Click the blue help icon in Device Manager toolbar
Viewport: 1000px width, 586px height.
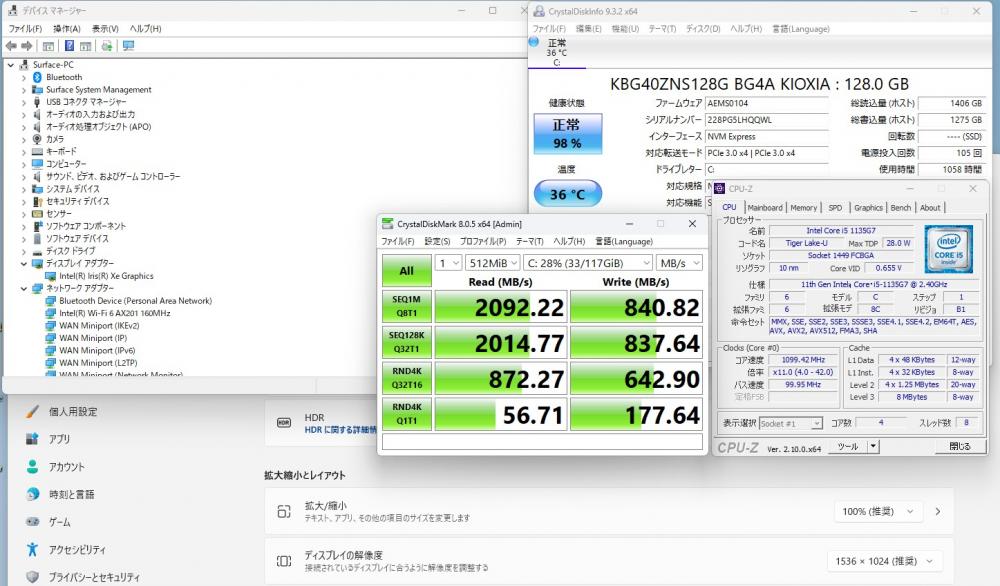[70, 46]
